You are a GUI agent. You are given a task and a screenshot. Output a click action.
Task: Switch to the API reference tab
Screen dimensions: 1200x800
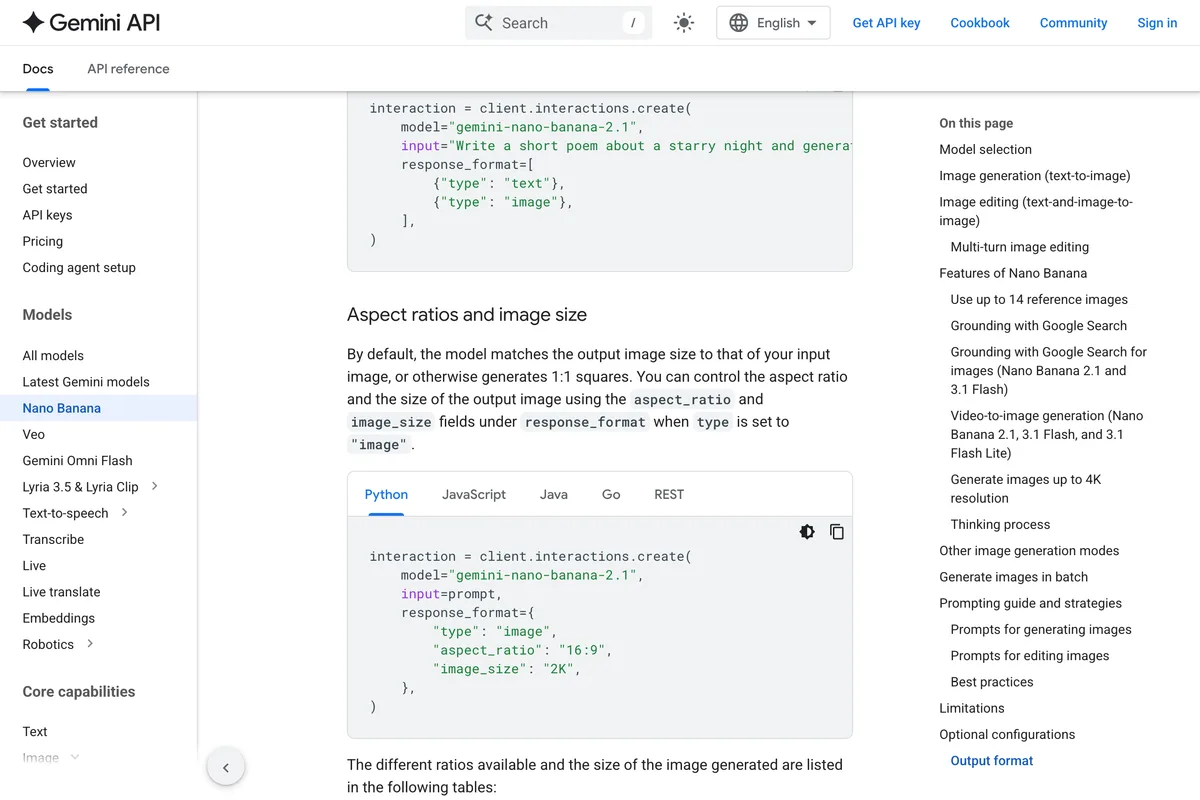(128, 69)
